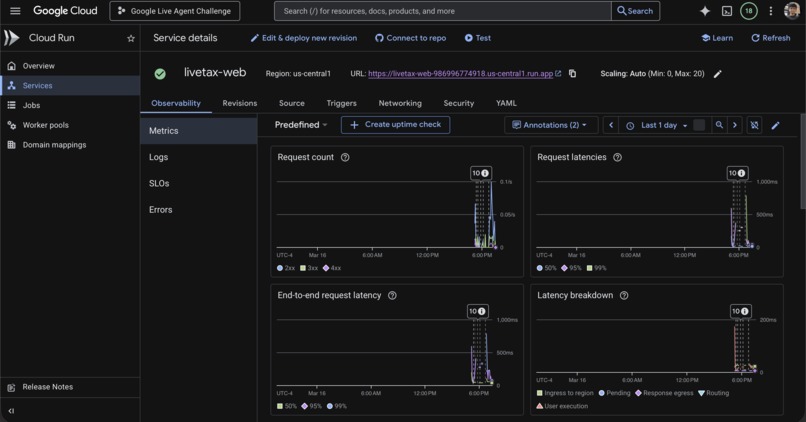Open the three-dot more options menu
Screen dimensions: 806x422
tap(771, 11)
